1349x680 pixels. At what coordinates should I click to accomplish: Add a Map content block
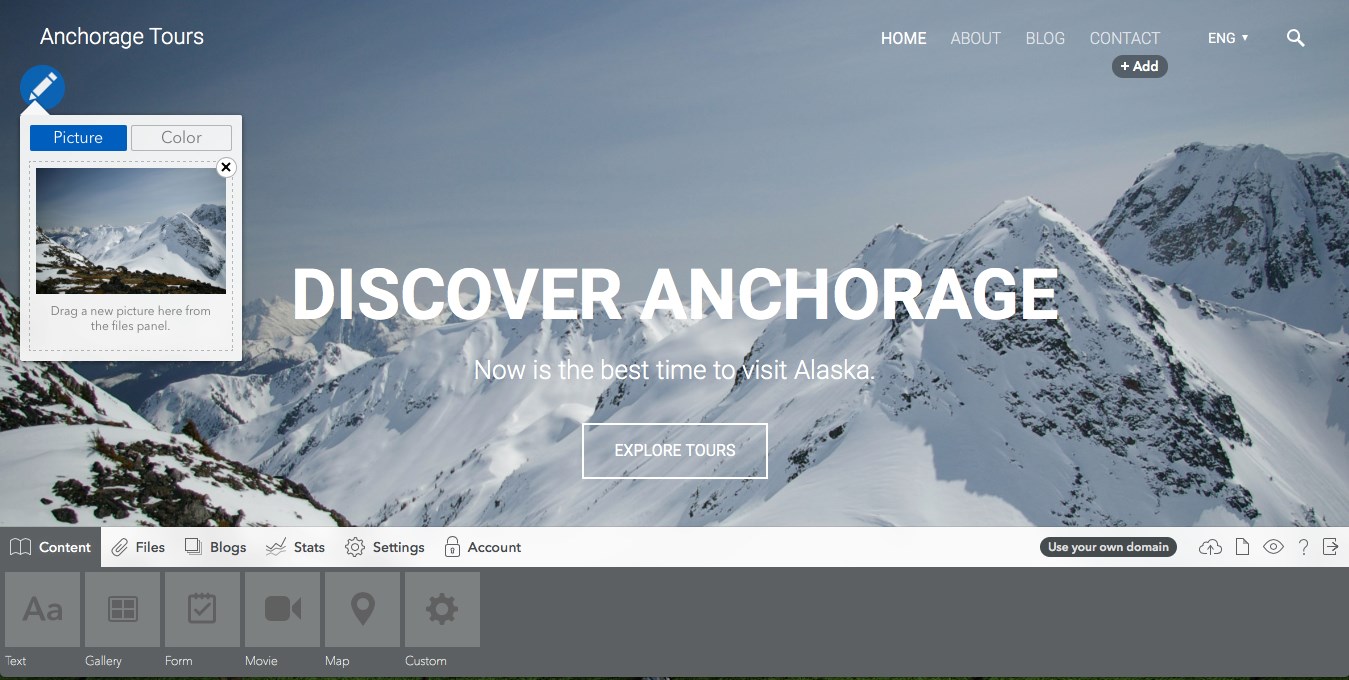pyautogui.click(x=362, y=609)
